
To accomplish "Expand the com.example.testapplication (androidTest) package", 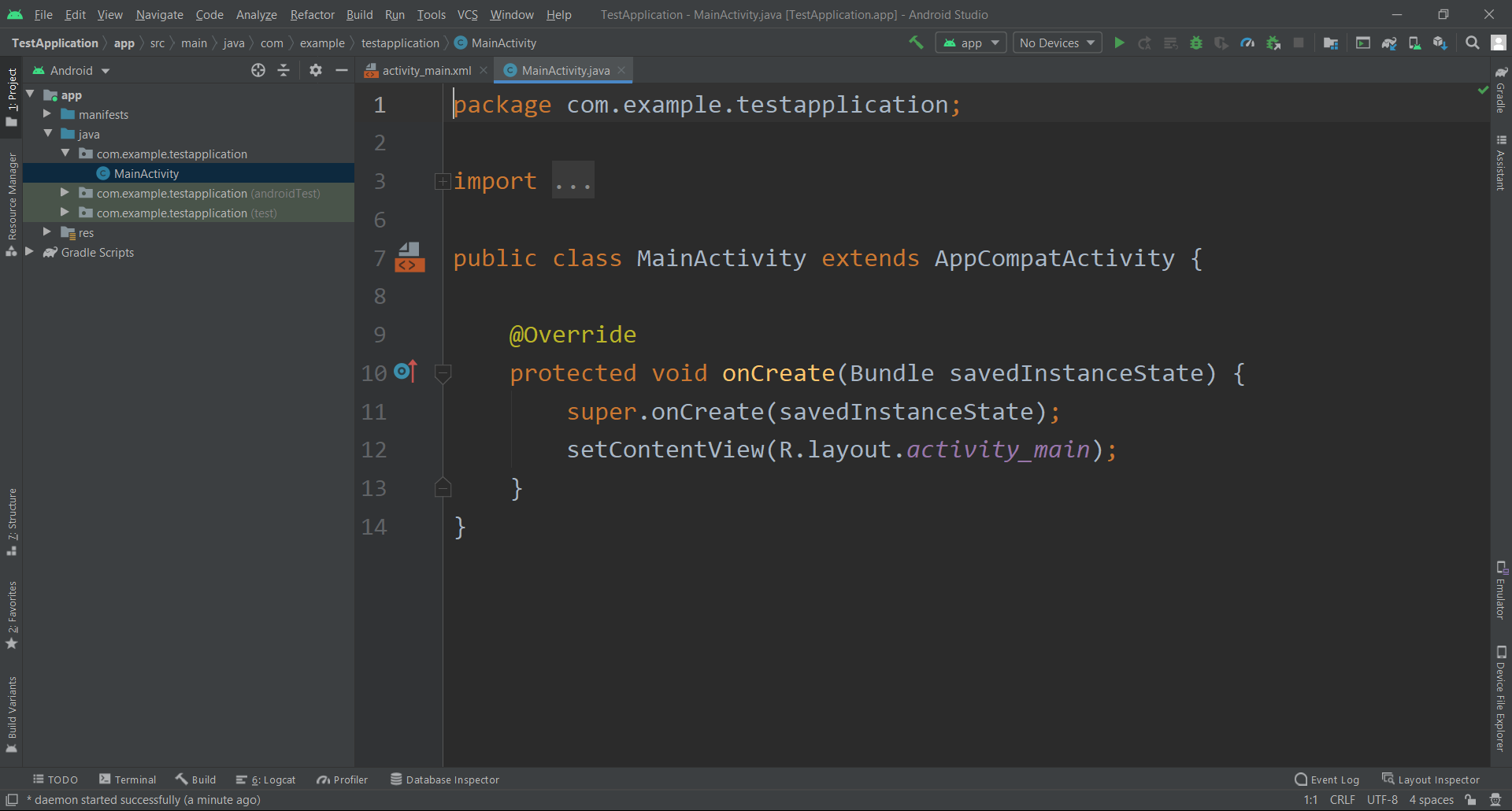I will (65, 193).
